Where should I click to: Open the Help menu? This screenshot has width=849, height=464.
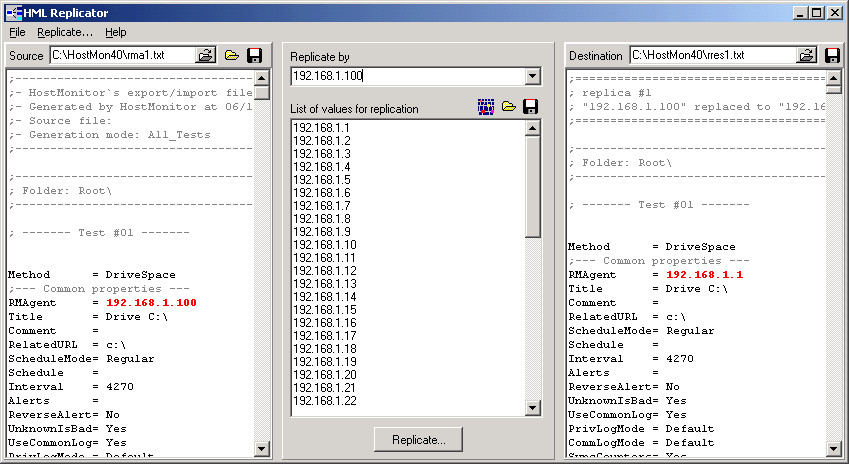[115, 32]
